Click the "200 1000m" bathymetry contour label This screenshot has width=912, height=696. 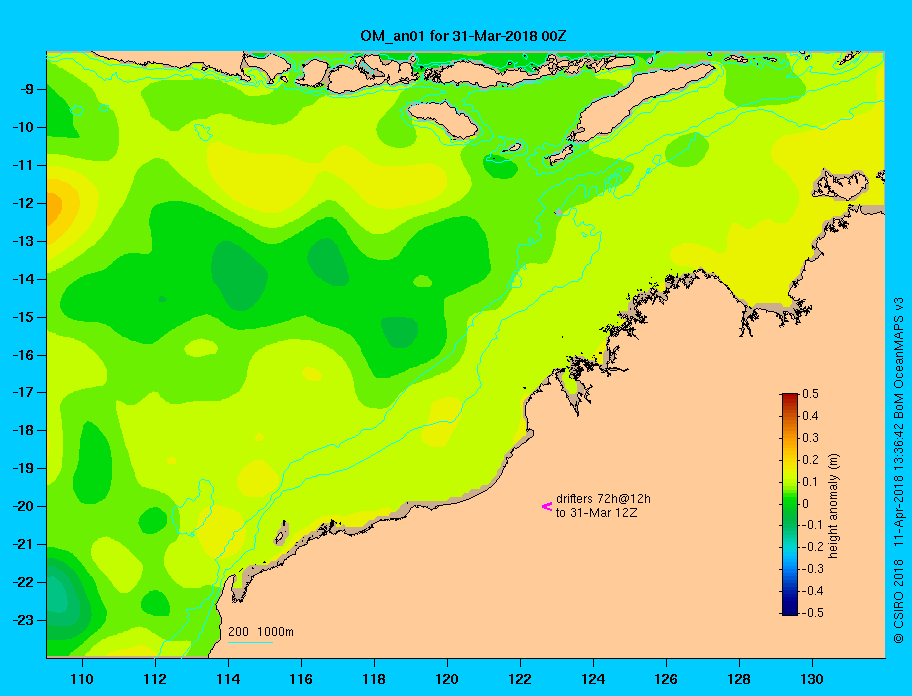[261, 631]
